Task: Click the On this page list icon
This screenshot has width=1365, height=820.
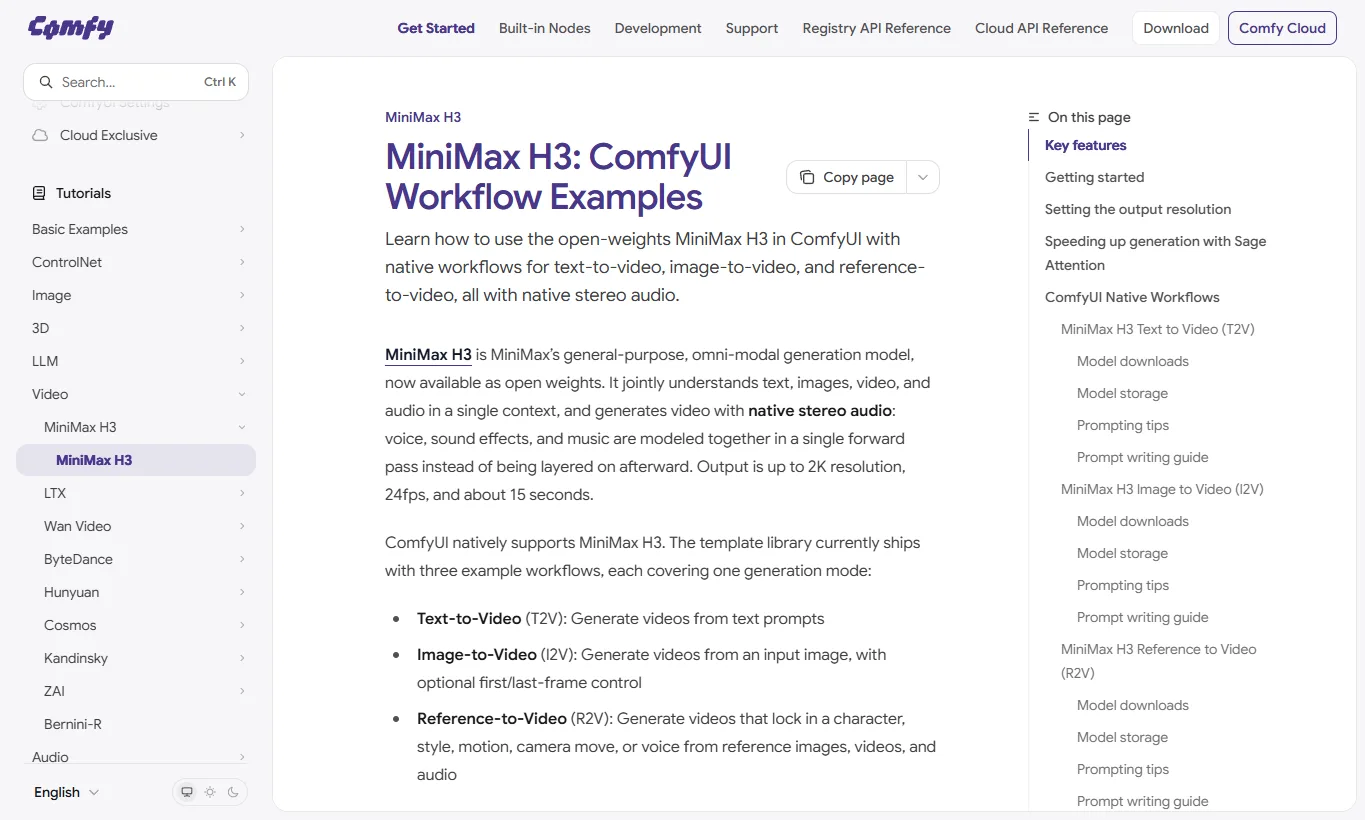Action: (1034, 117)
